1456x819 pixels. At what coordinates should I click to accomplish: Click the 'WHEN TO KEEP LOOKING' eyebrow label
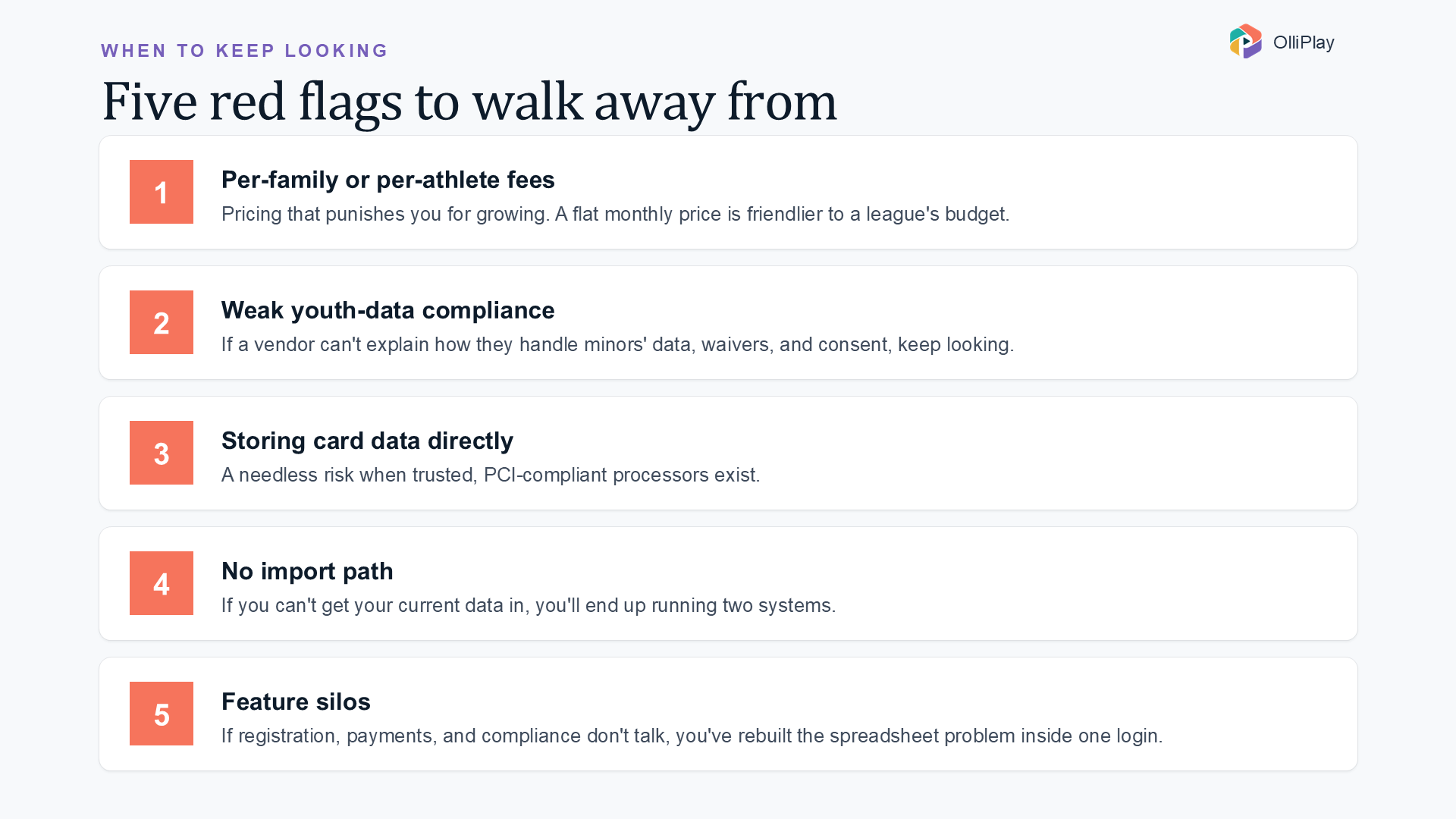pyautogui.click(x=244, y=51)
